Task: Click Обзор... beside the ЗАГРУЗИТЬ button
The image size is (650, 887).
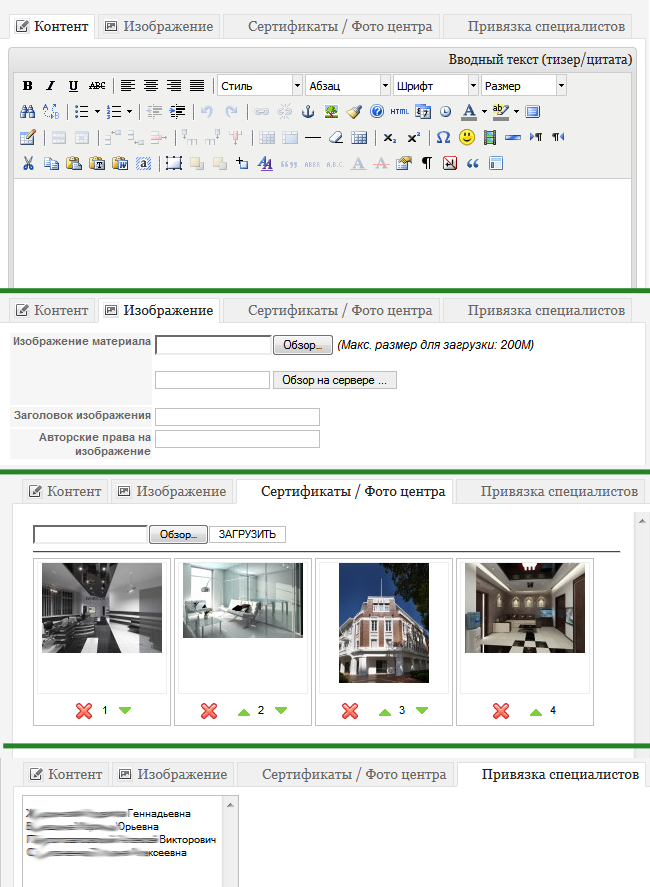Action: coord(178,535)
